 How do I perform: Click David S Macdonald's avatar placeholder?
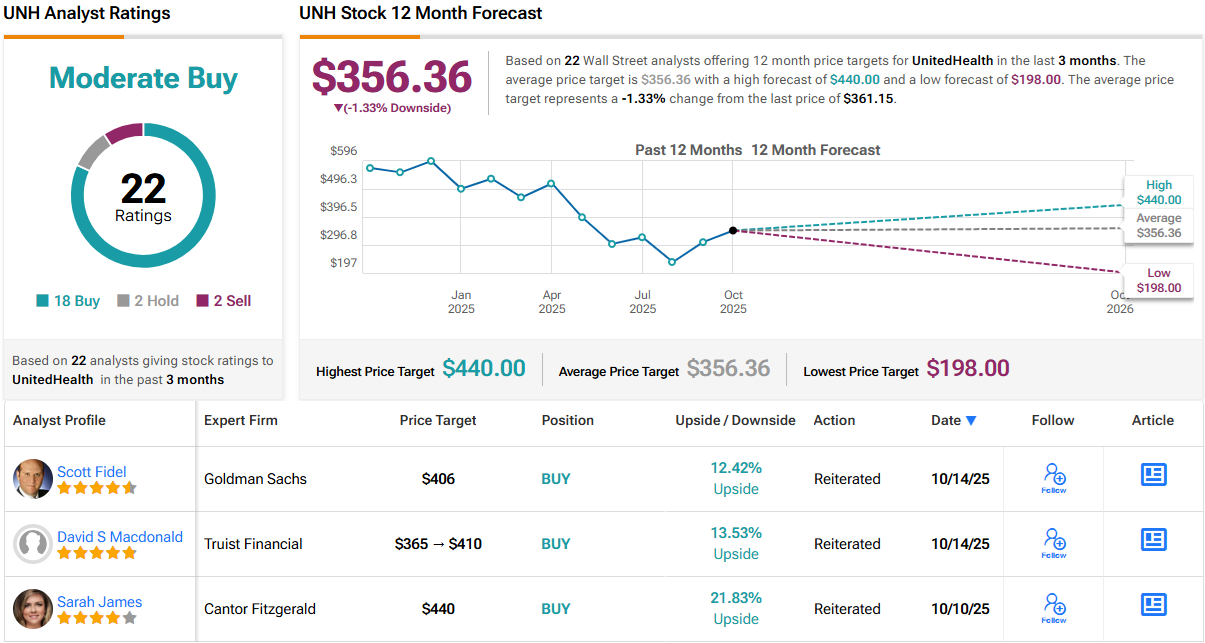point(32,544)
